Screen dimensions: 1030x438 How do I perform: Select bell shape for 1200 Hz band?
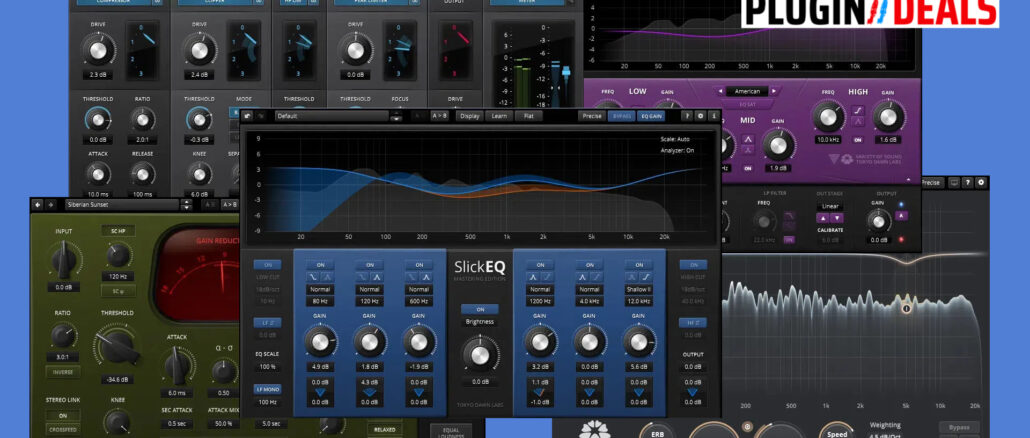point(533,277)
